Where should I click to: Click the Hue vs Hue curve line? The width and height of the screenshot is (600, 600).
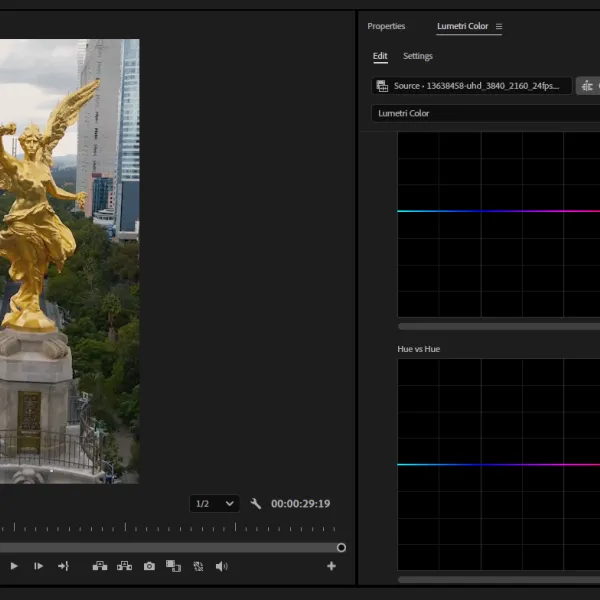coord(499,465)
